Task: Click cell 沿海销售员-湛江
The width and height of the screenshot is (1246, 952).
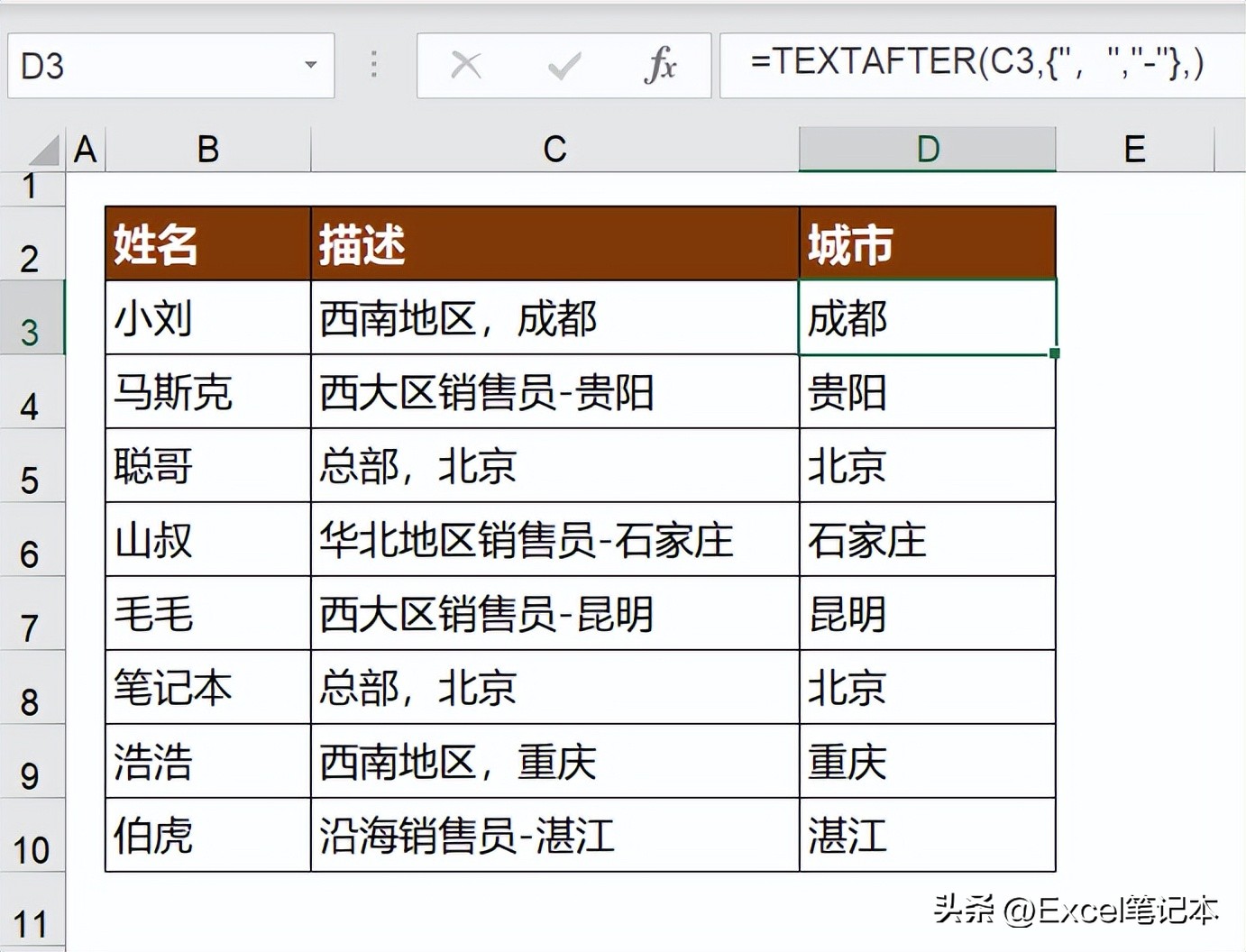Action: pyautogui.click(x=554, y=835)
